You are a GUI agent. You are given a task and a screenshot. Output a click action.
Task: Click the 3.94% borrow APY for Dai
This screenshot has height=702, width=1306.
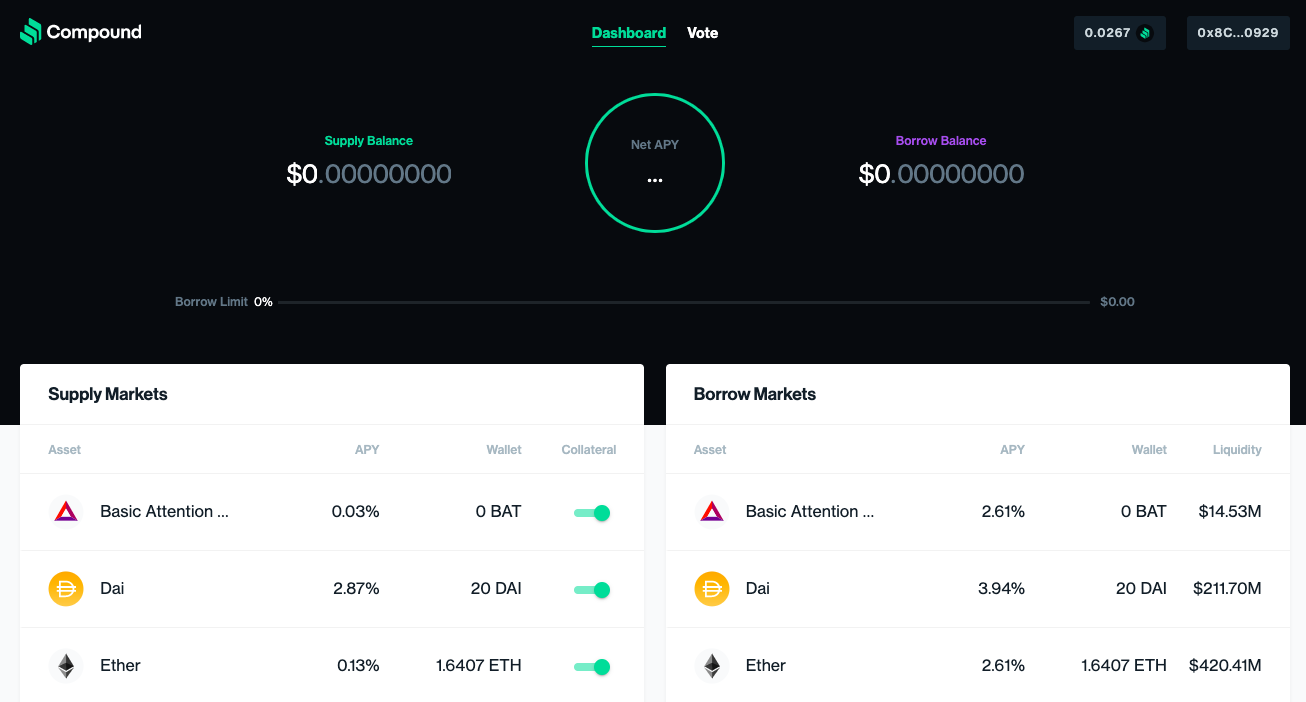click(x=1001, y=588)
